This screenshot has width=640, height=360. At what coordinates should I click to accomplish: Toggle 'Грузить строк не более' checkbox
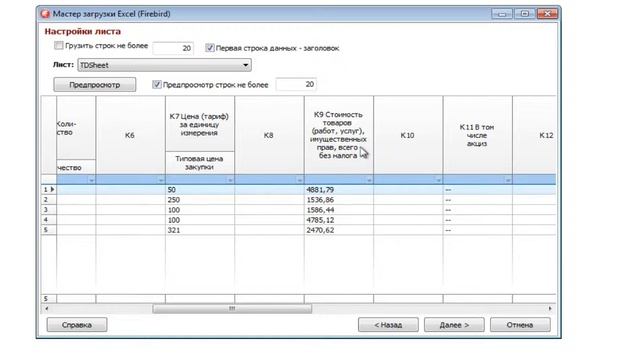(58, 46)
